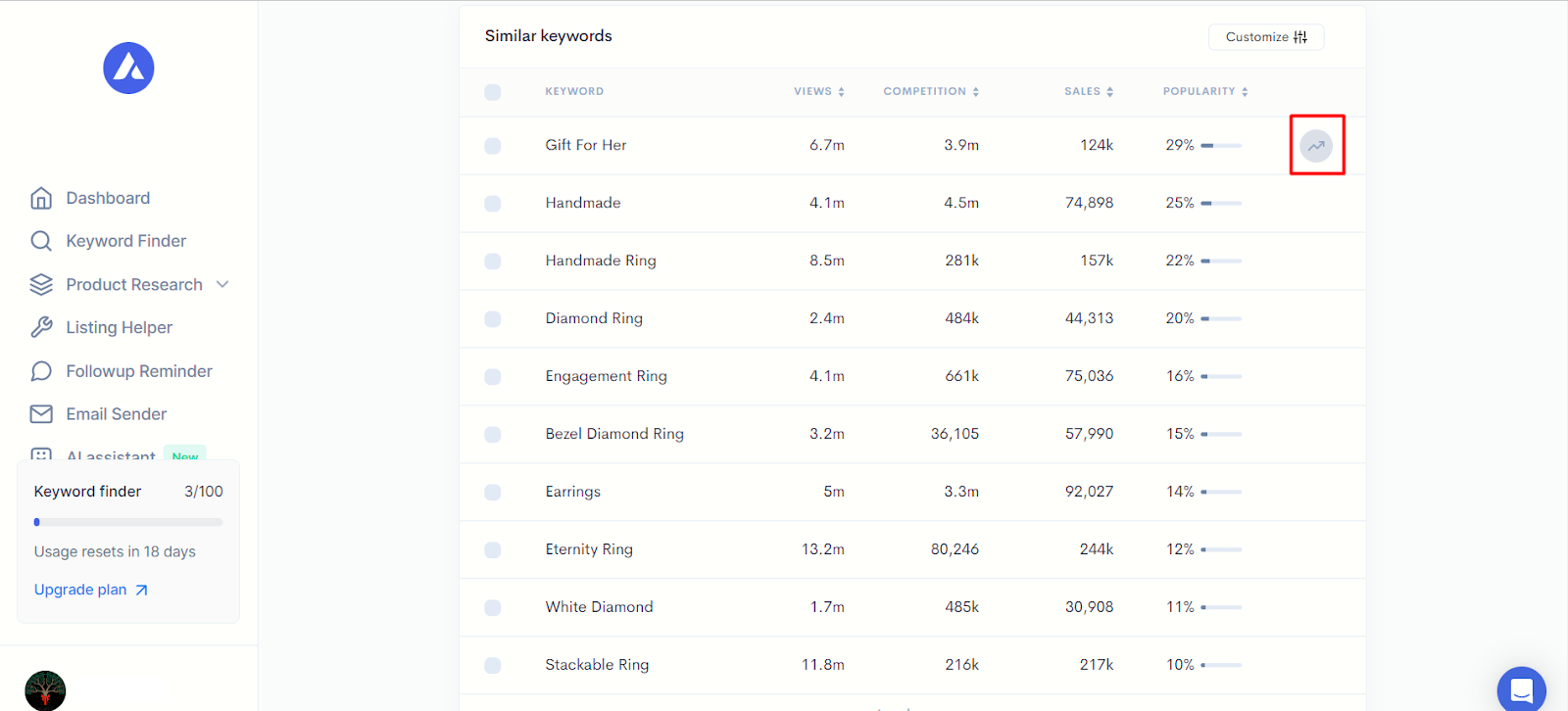Tick the Engagement Ring checkbox
The height and width of the screenshot is (711, 1568).
[493, 377]
